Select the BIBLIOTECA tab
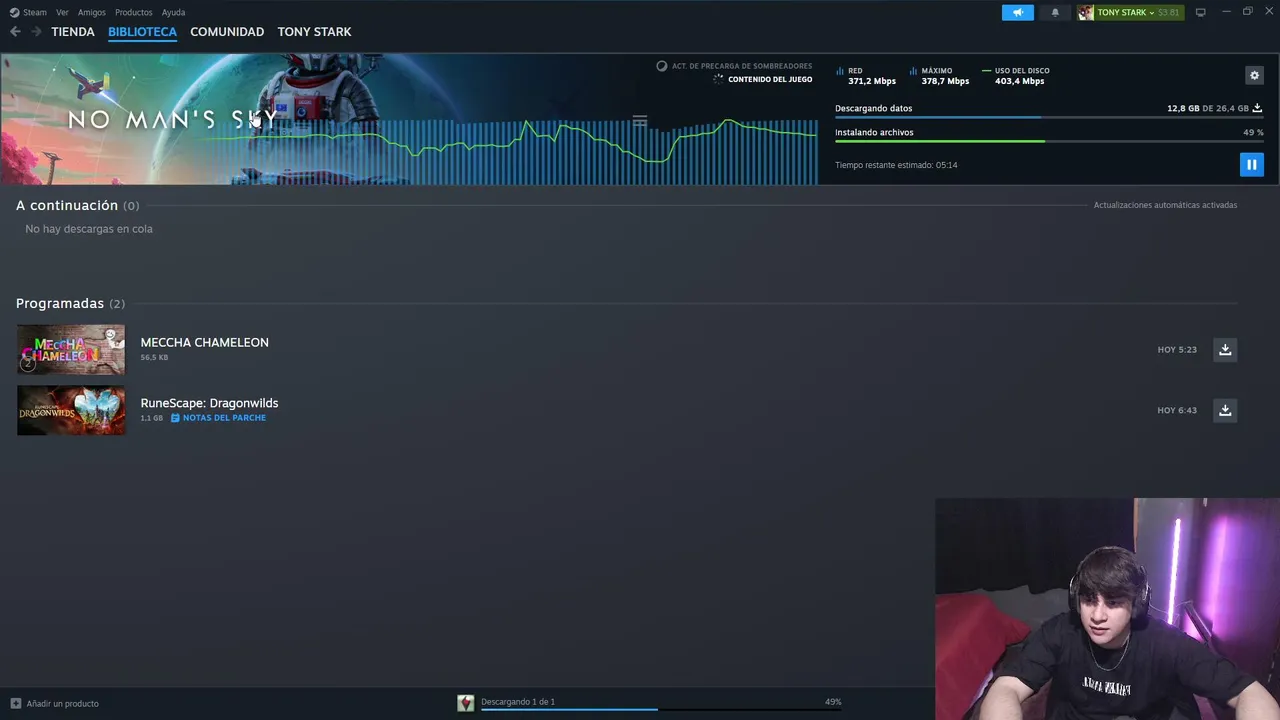The image size is (1280, 720). point(142,32)
